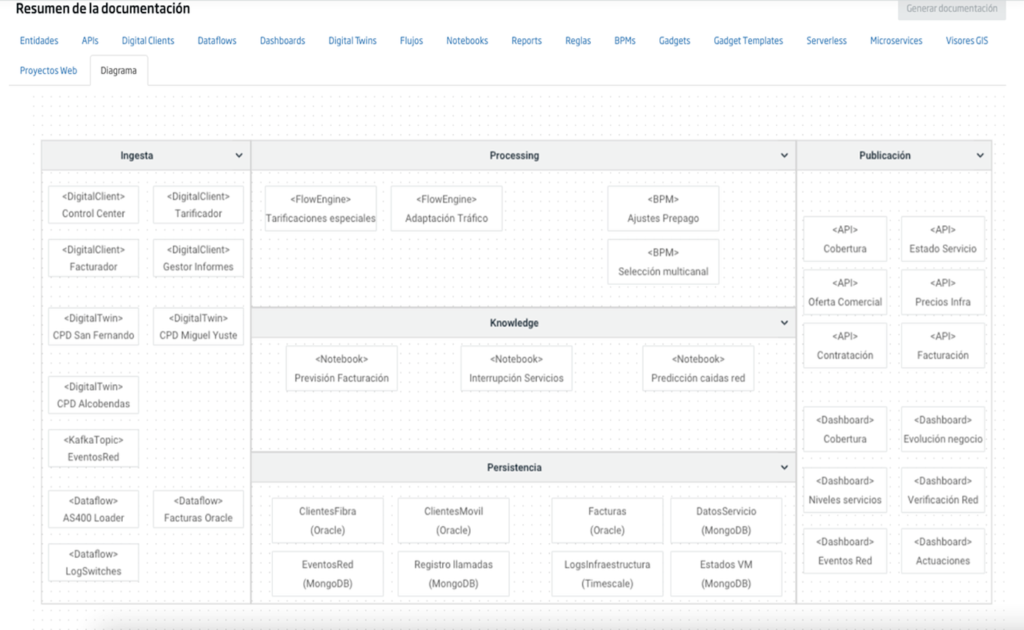Screen dimensions: 1024x630
Task: Collapse the Ingesta section chevron
Action: tap(239, 155)
